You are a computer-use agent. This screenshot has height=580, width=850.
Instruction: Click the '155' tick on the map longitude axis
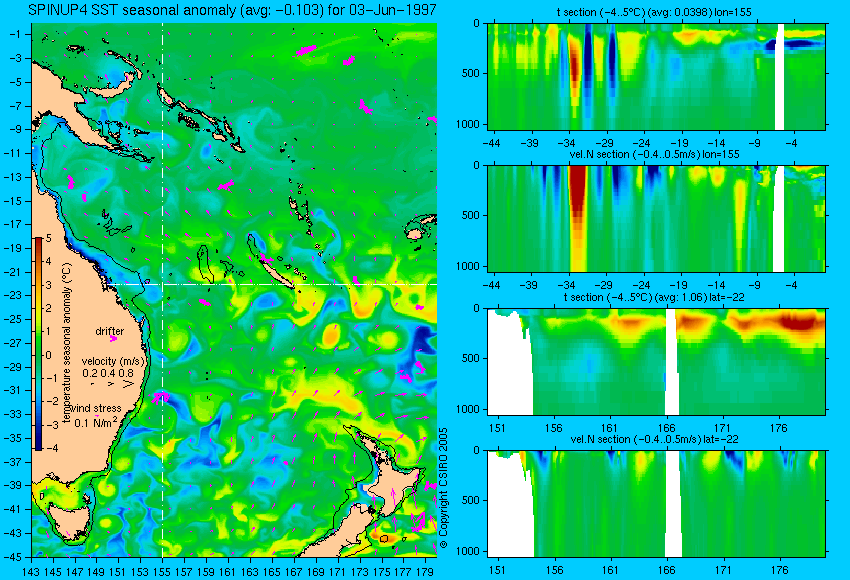(x=162, y=572)
